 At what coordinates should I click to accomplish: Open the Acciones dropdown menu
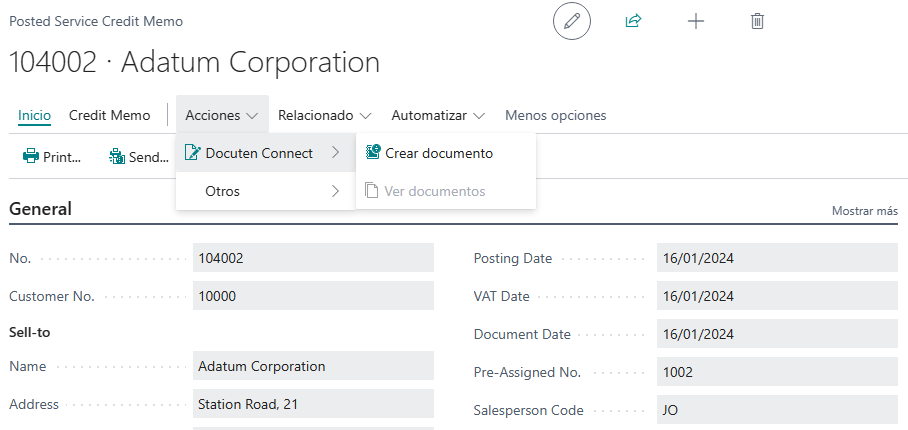tap(221, 115)
